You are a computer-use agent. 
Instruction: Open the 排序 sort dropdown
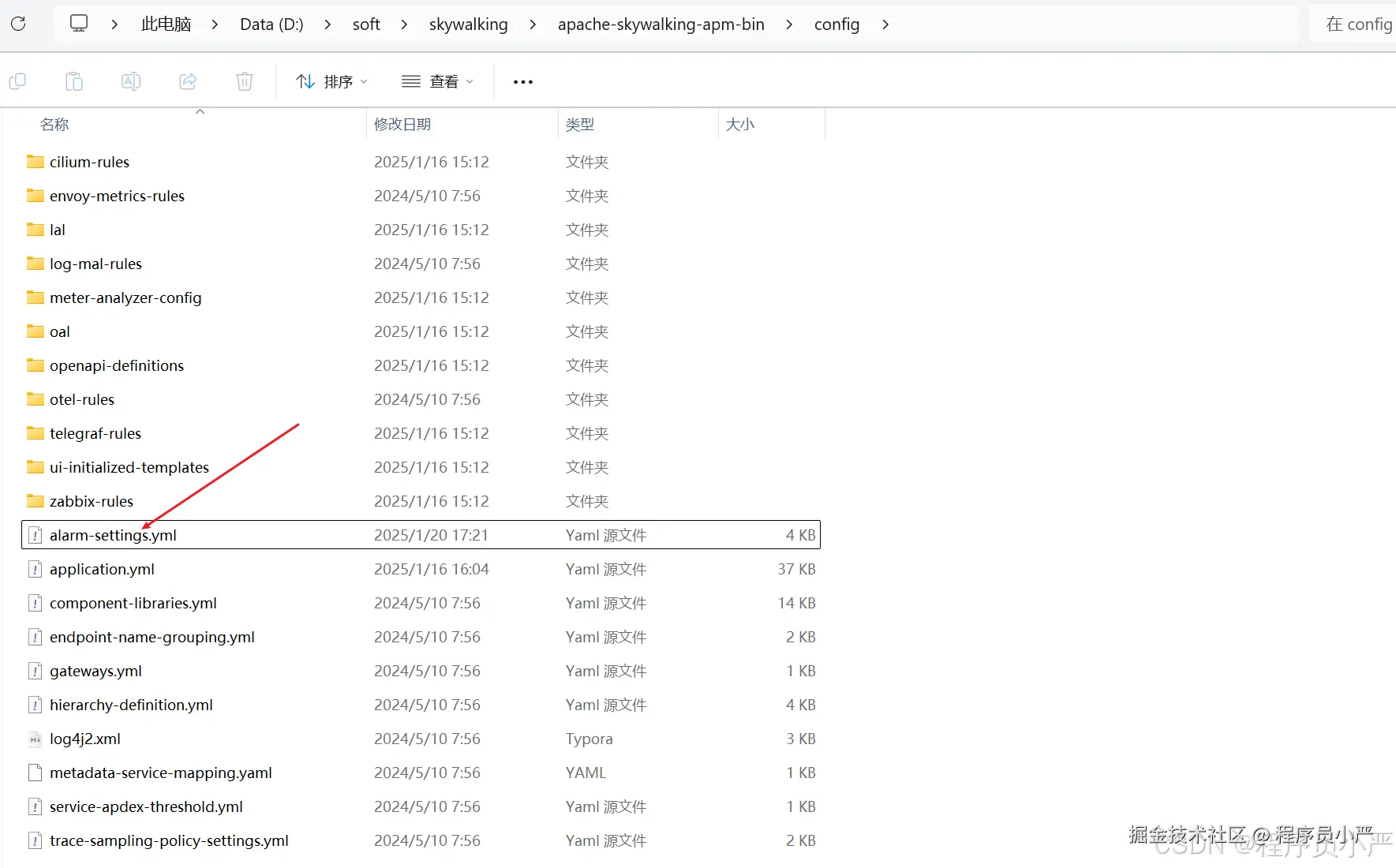pos(331,81)
